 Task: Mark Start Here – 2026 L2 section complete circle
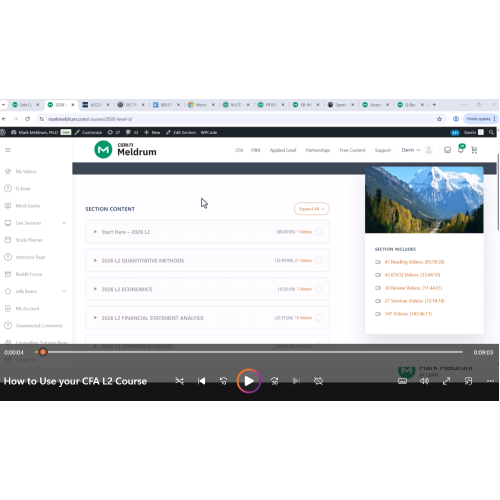coord(319,232)
